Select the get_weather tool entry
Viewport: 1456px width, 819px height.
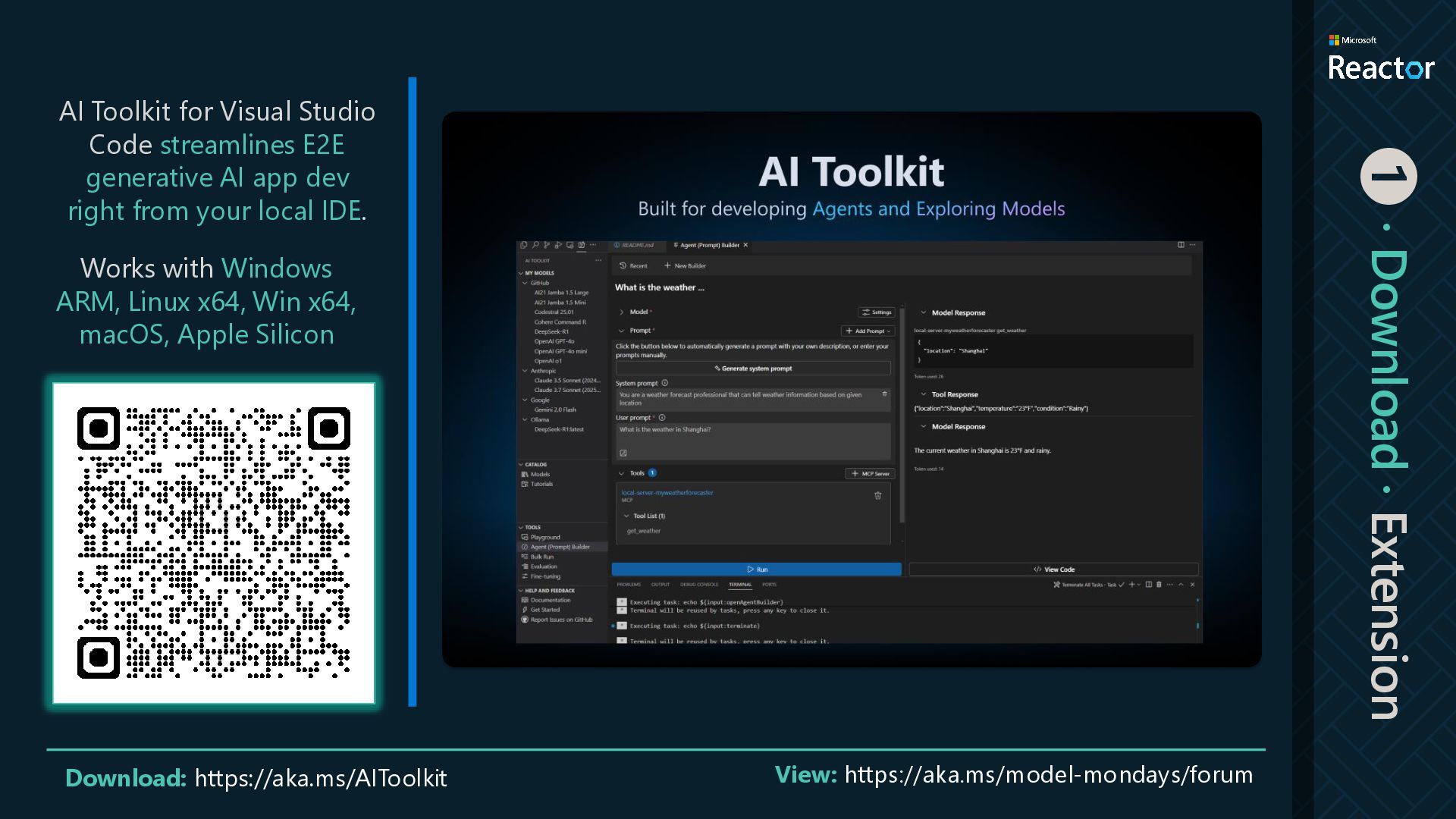644,532
